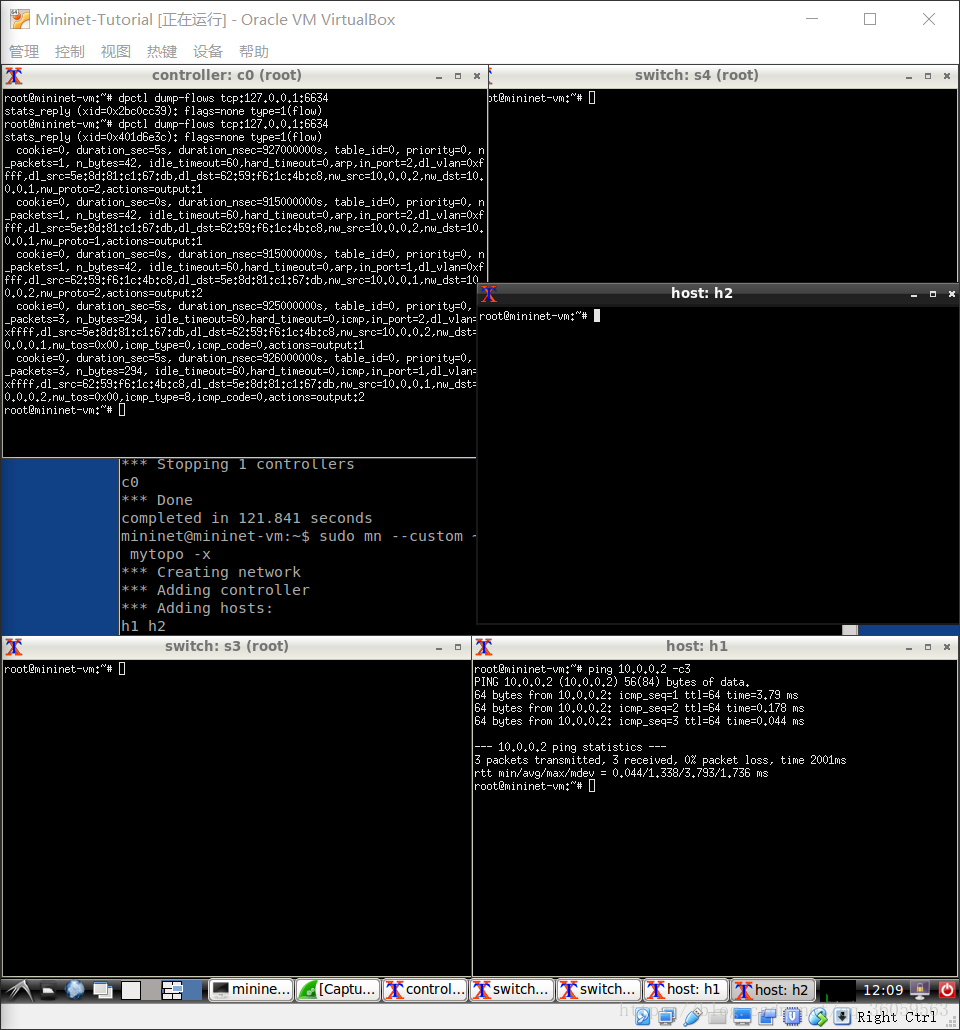This screenshot has width=960, height=1030.
Task: Click the keyboard capture arrow status icon
Action: pos(842,1018)
